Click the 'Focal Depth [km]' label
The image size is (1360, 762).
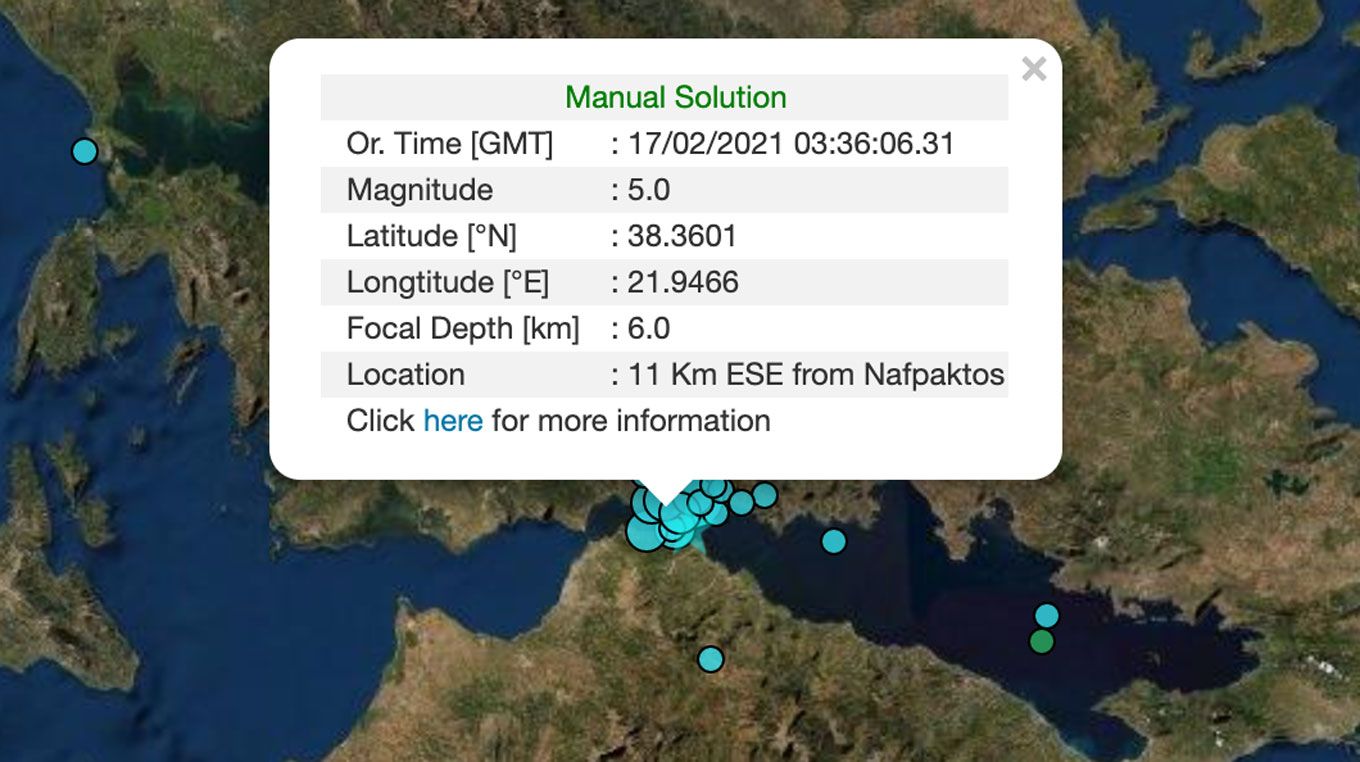click(x=462, y=328)
